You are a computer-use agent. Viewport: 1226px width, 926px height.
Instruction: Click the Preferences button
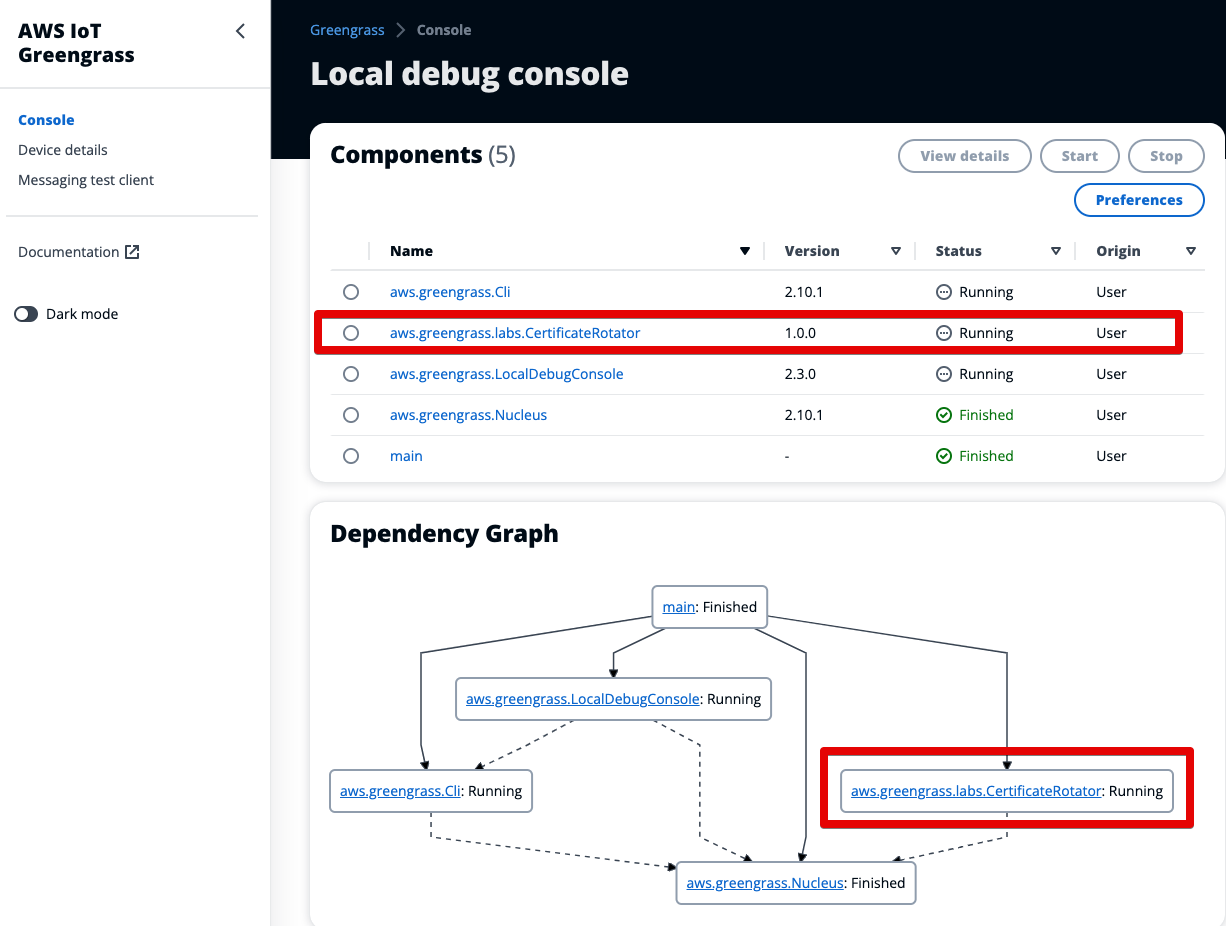click(x=1139, y=200)
